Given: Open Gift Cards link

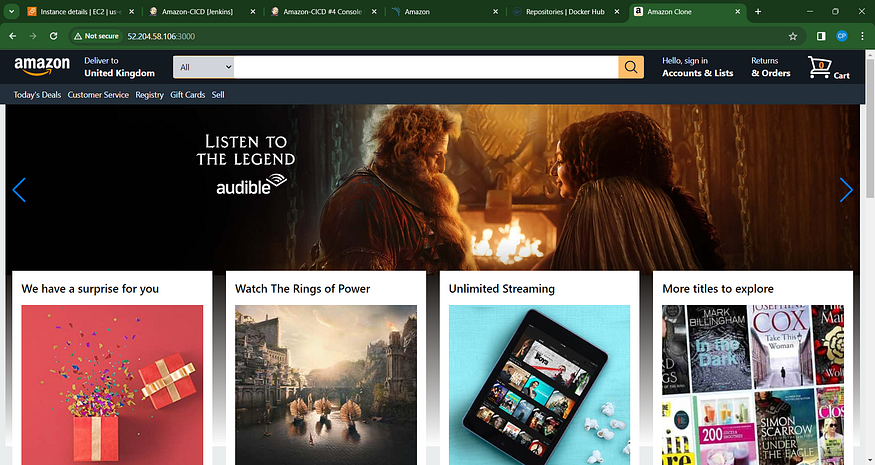Looking at the screenshot, I should click(188, 95).
